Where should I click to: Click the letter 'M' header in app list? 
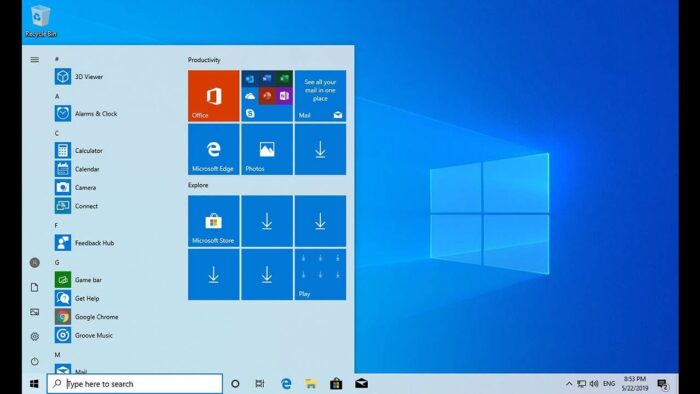58,355
